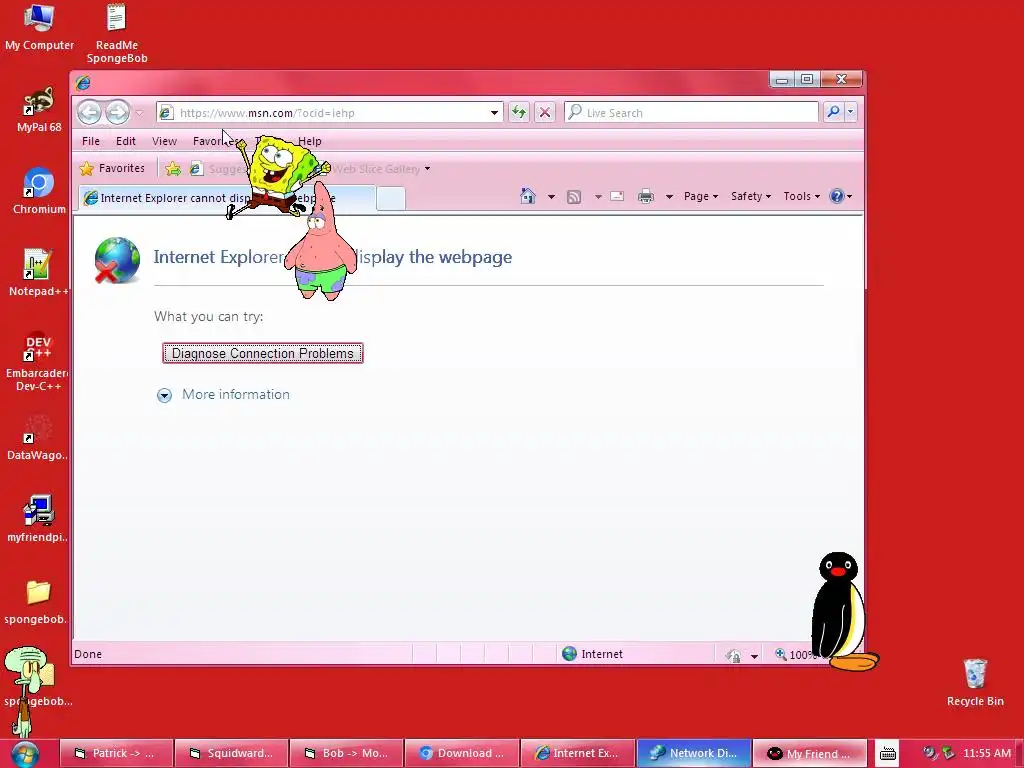Click the Protected Mode icon in status bar
The width and height of the screenshot is (1024, 768).
click(733, 654)
